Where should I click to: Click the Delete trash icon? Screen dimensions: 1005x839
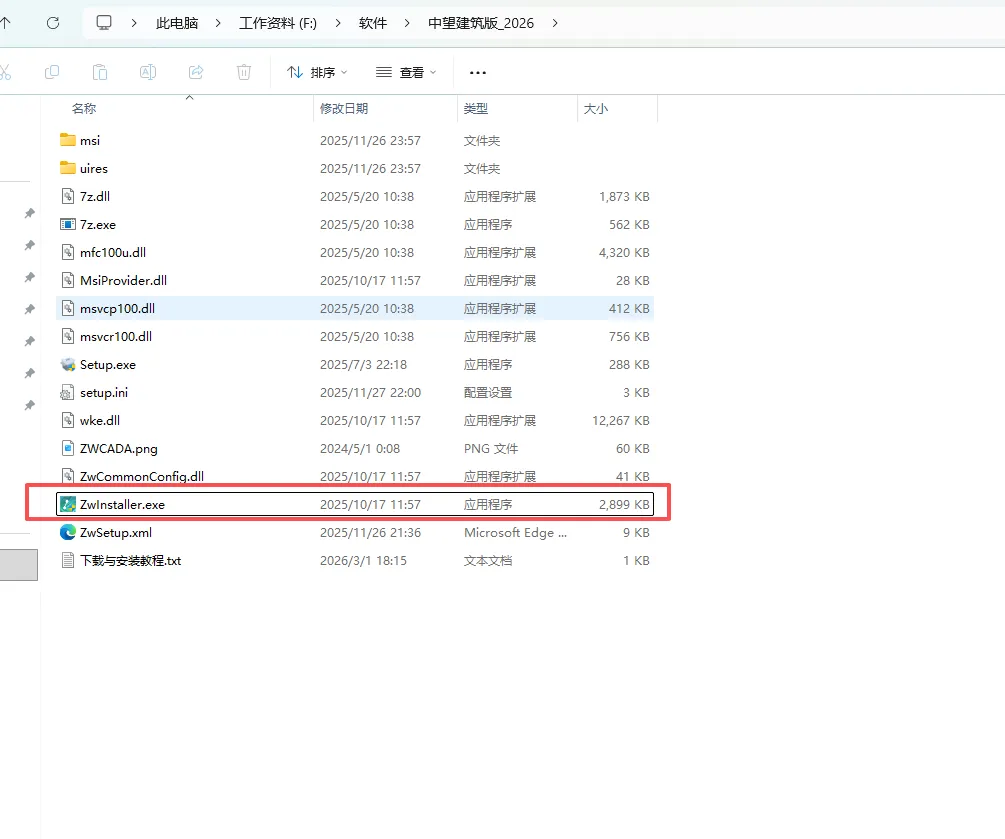pos(244,72)
